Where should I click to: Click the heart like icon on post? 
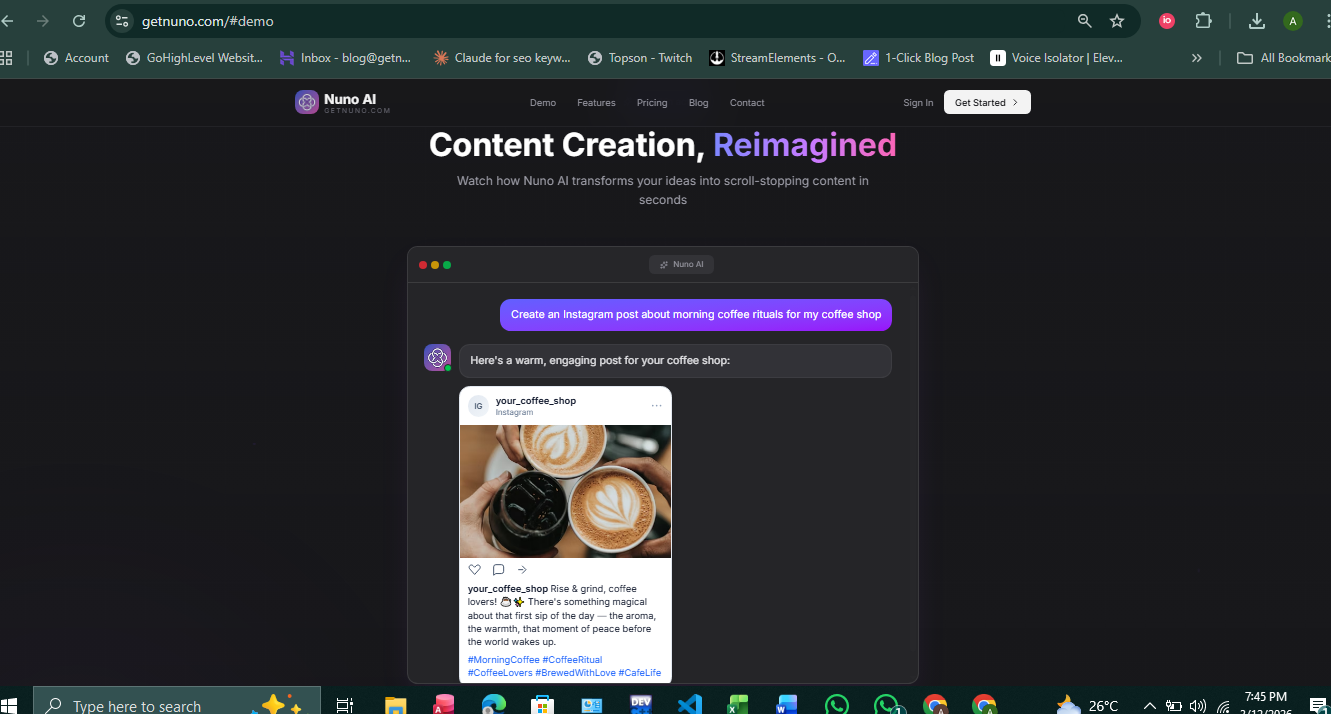475,570
